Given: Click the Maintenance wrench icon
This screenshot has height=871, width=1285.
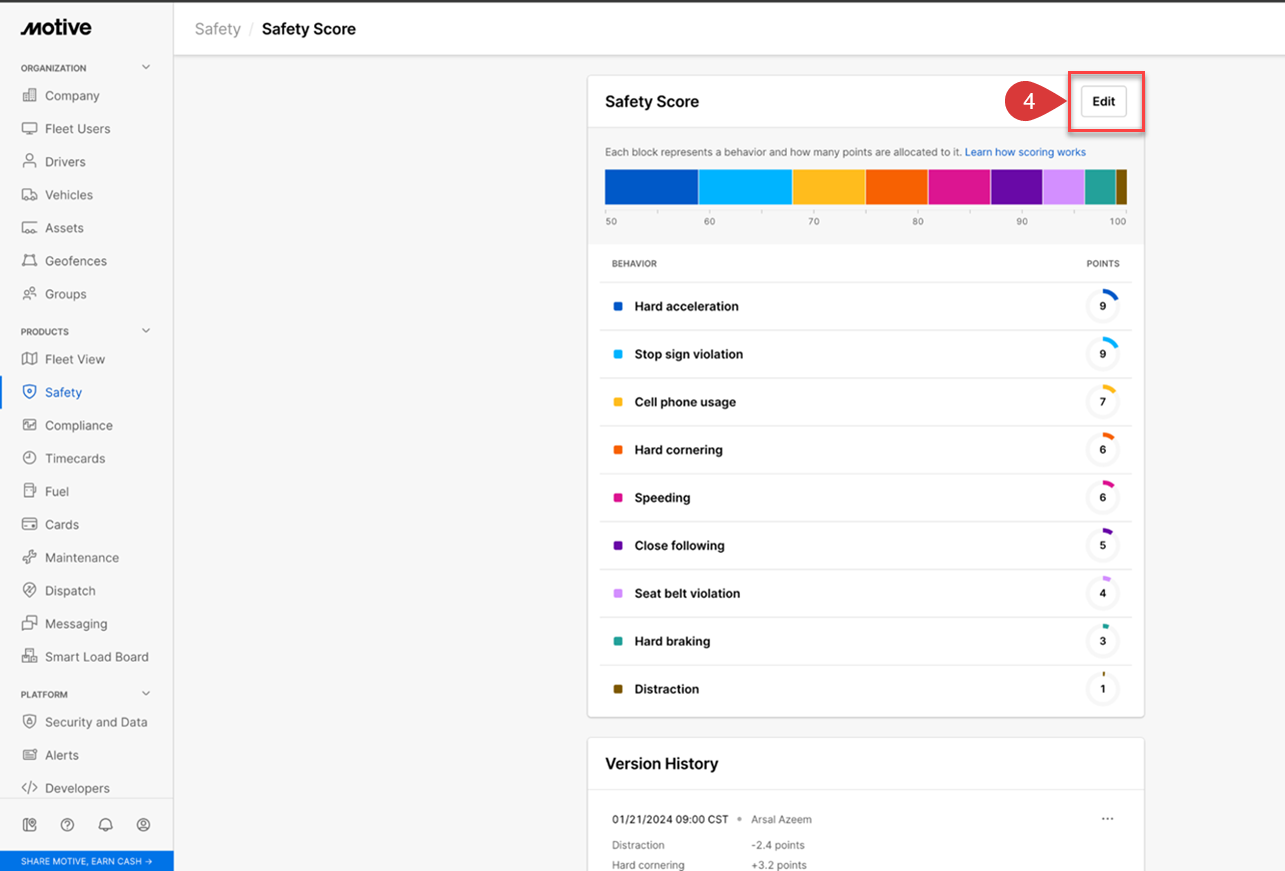Looking at the screenshot, I should point(29,557).
